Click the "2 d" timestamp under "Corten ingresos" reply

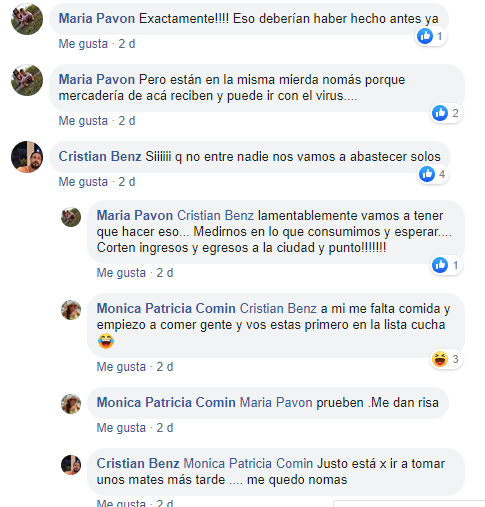click(x=165, y=273)
